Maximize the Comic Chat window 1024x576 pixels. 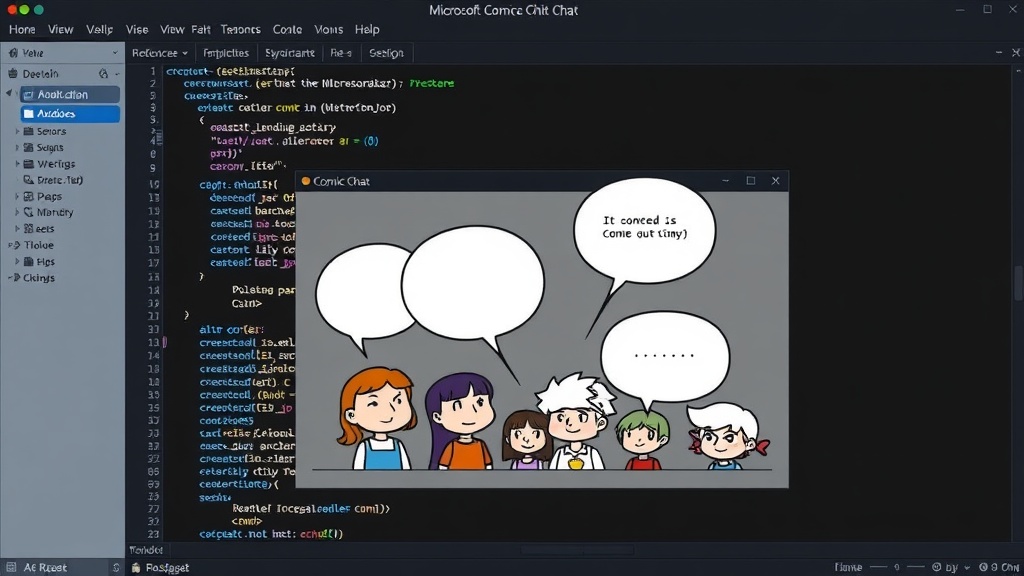pos(750,181)
